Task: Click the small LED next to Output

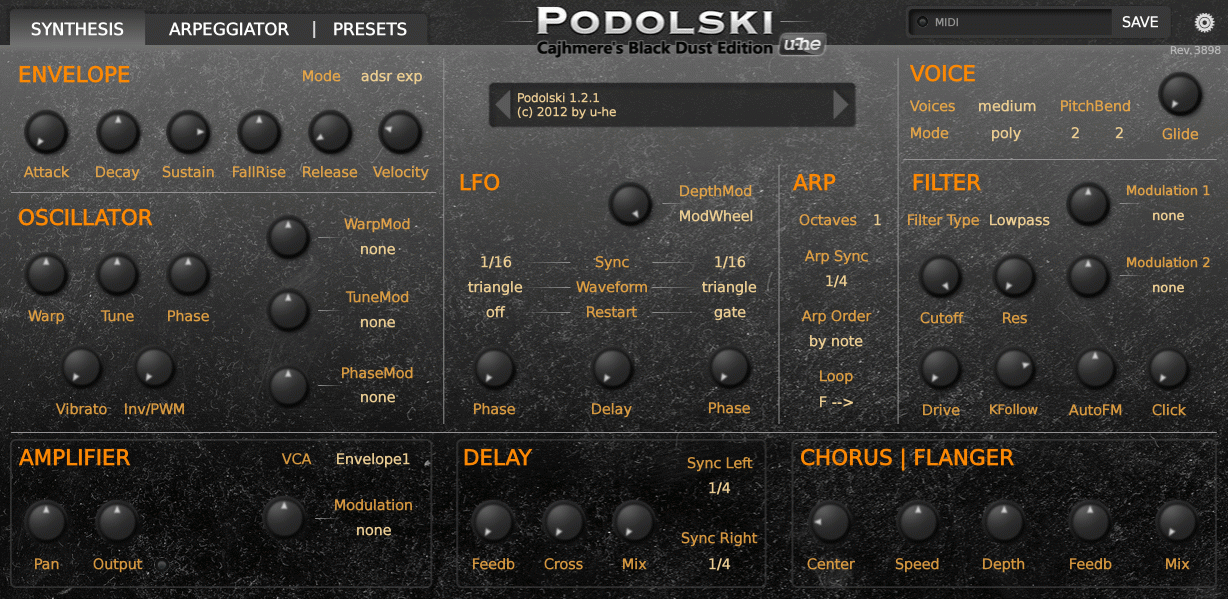Action: coord(161,566)
